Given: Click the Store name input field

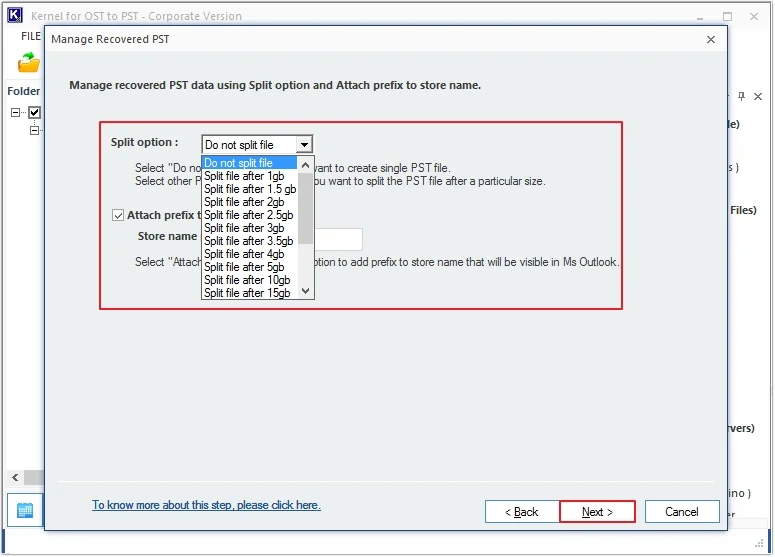Looking at the screenshot, I should pyautogui.click(x=338, y=239).
